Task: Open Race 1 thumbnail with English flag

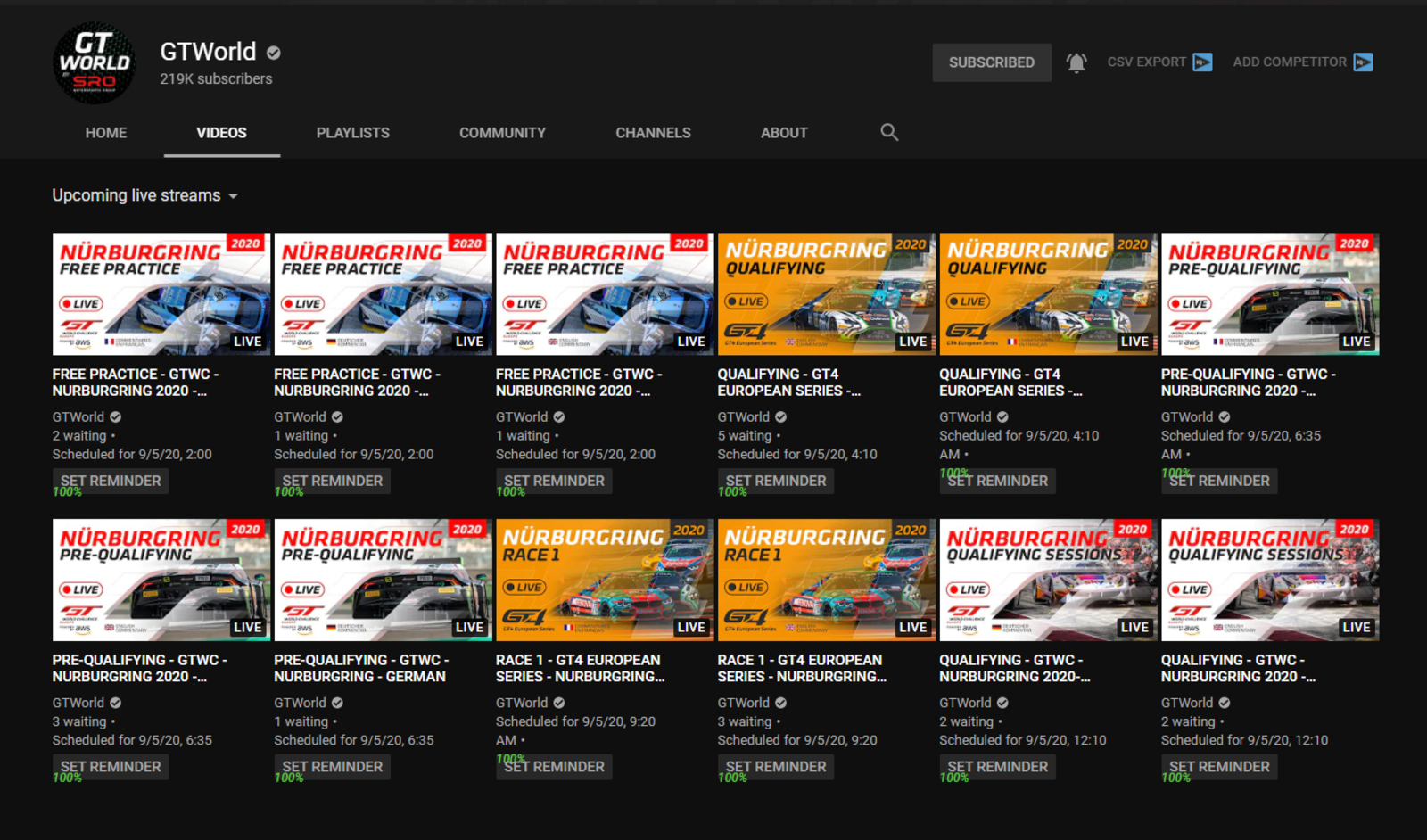Action: (x=827, y=581)
